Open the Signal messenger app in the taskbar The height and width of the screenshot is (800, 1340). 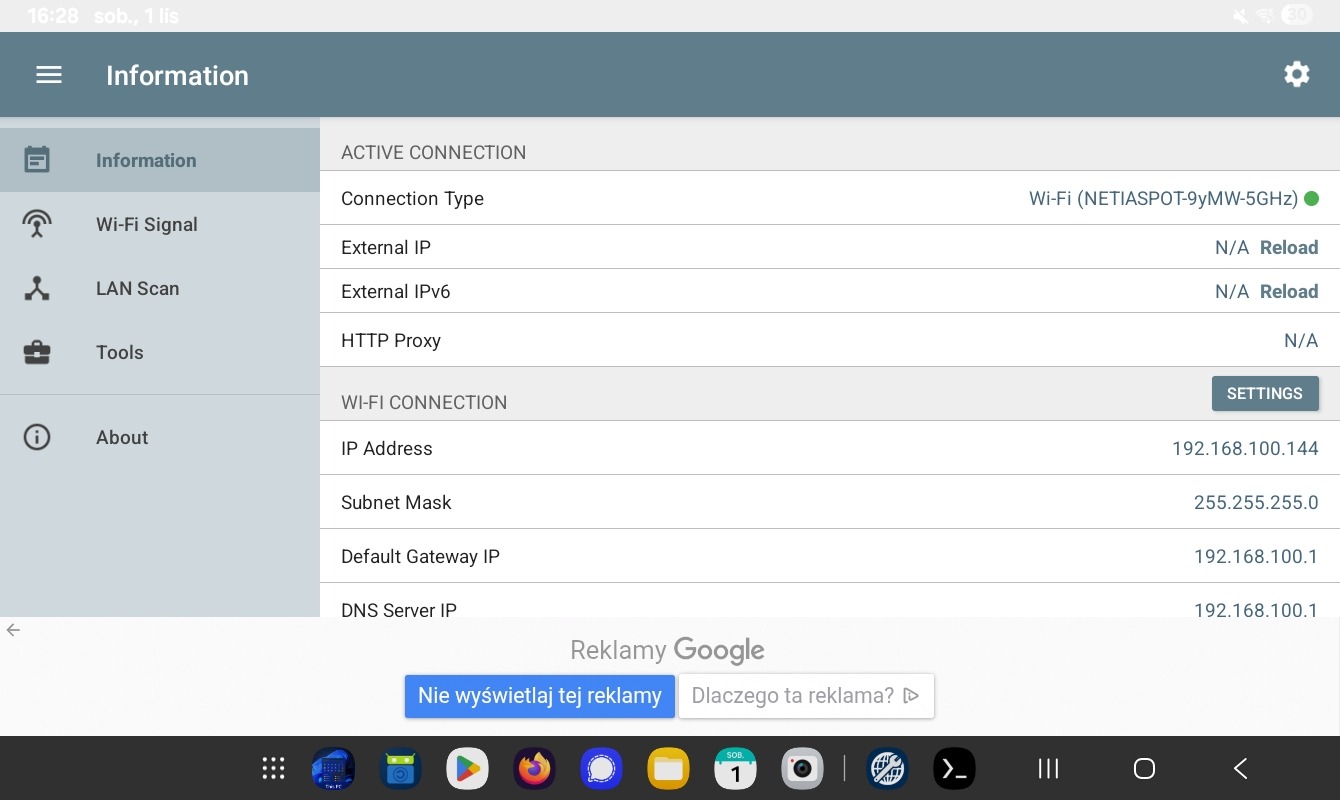pos(601,768)
